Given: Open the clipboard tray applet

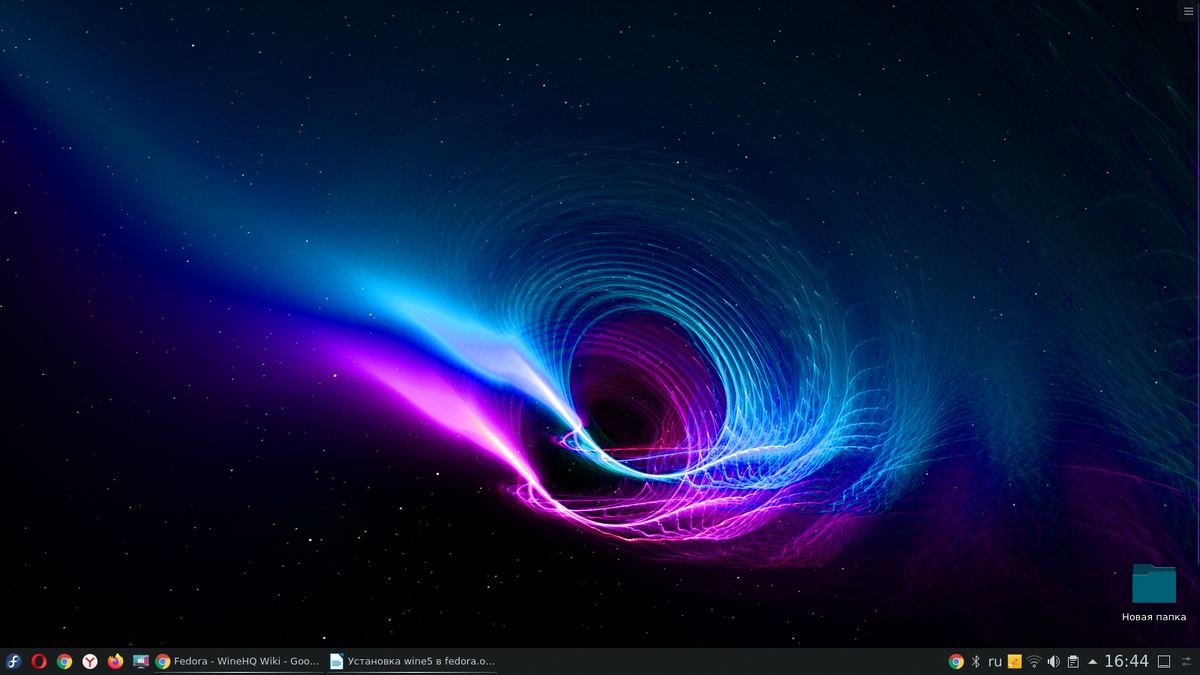Looking at the screenshot, I should click(x=1073, y=661).
